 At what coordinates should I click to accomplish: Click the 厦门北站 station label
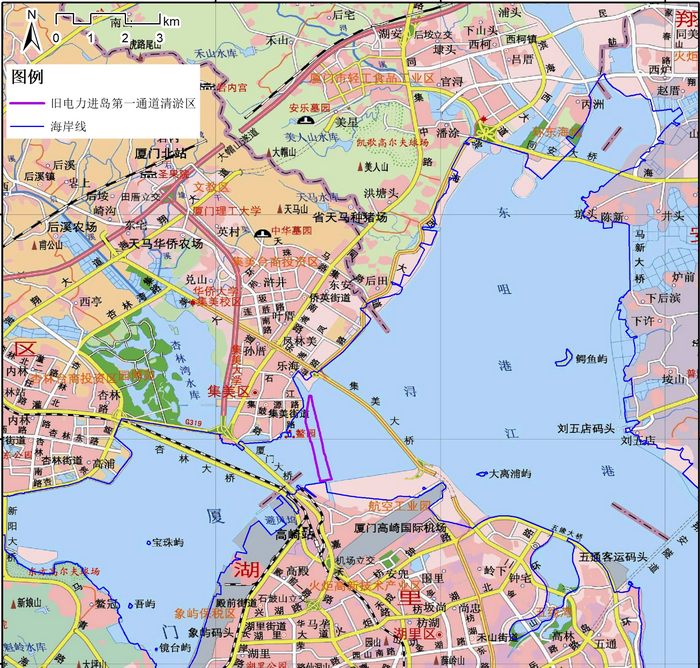[x=160, y=153]
